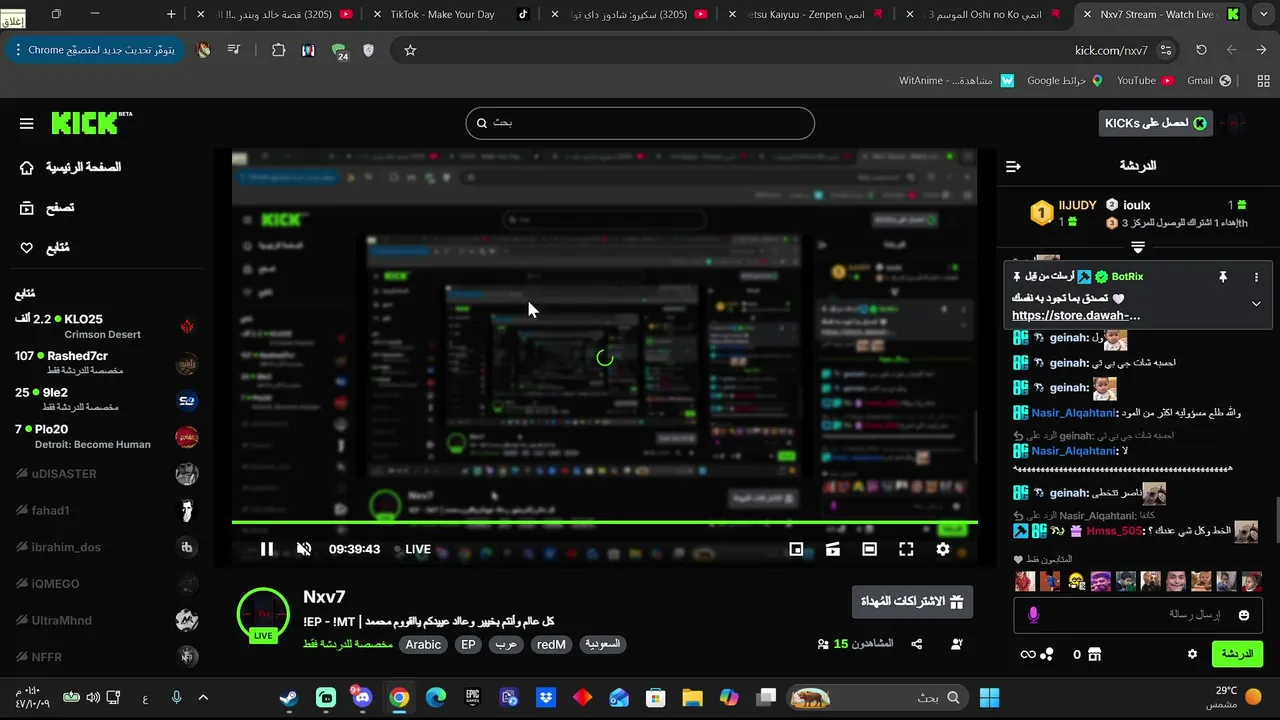Open chat settings gear icon
Screen dimensions: 1280x720
[x=1192, y=654]
